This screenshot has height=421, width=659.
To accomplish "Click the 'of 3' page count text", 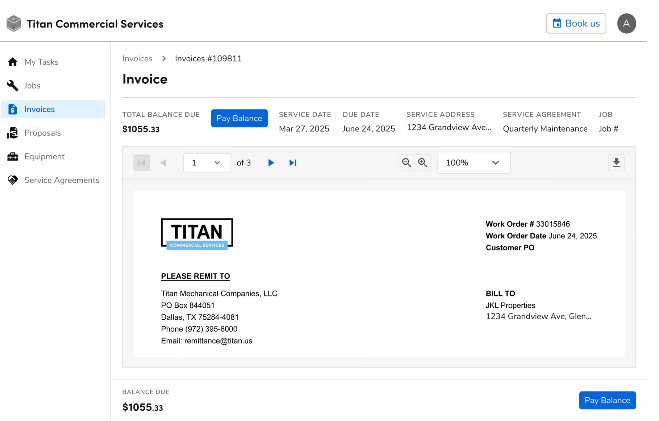I will click(243, 163).
